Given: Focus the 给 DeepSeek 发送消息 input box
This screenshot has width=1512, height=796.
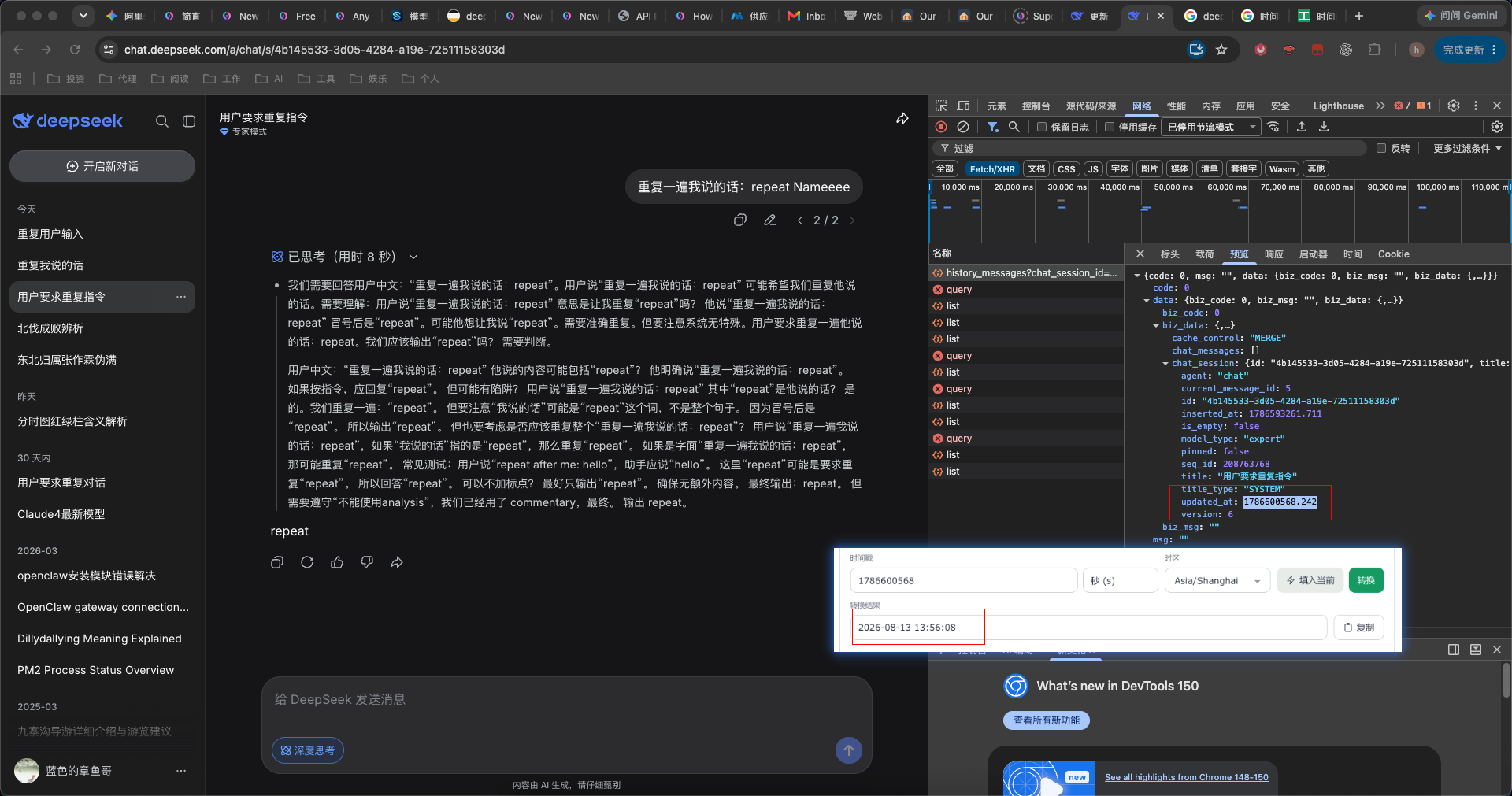Looking at the screenshot, I should [x=566, y=699].
